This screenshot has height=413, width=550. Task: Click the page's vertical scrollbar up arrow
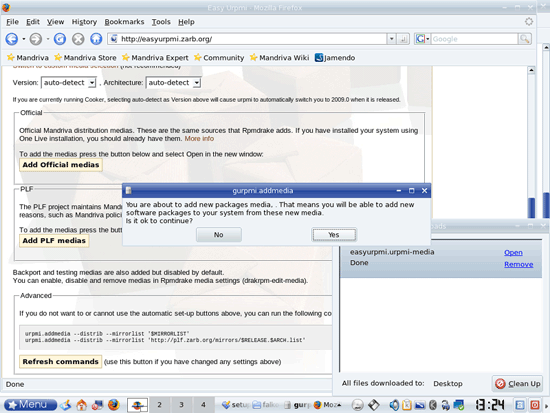pyautogui.click(x=531, y=70)
